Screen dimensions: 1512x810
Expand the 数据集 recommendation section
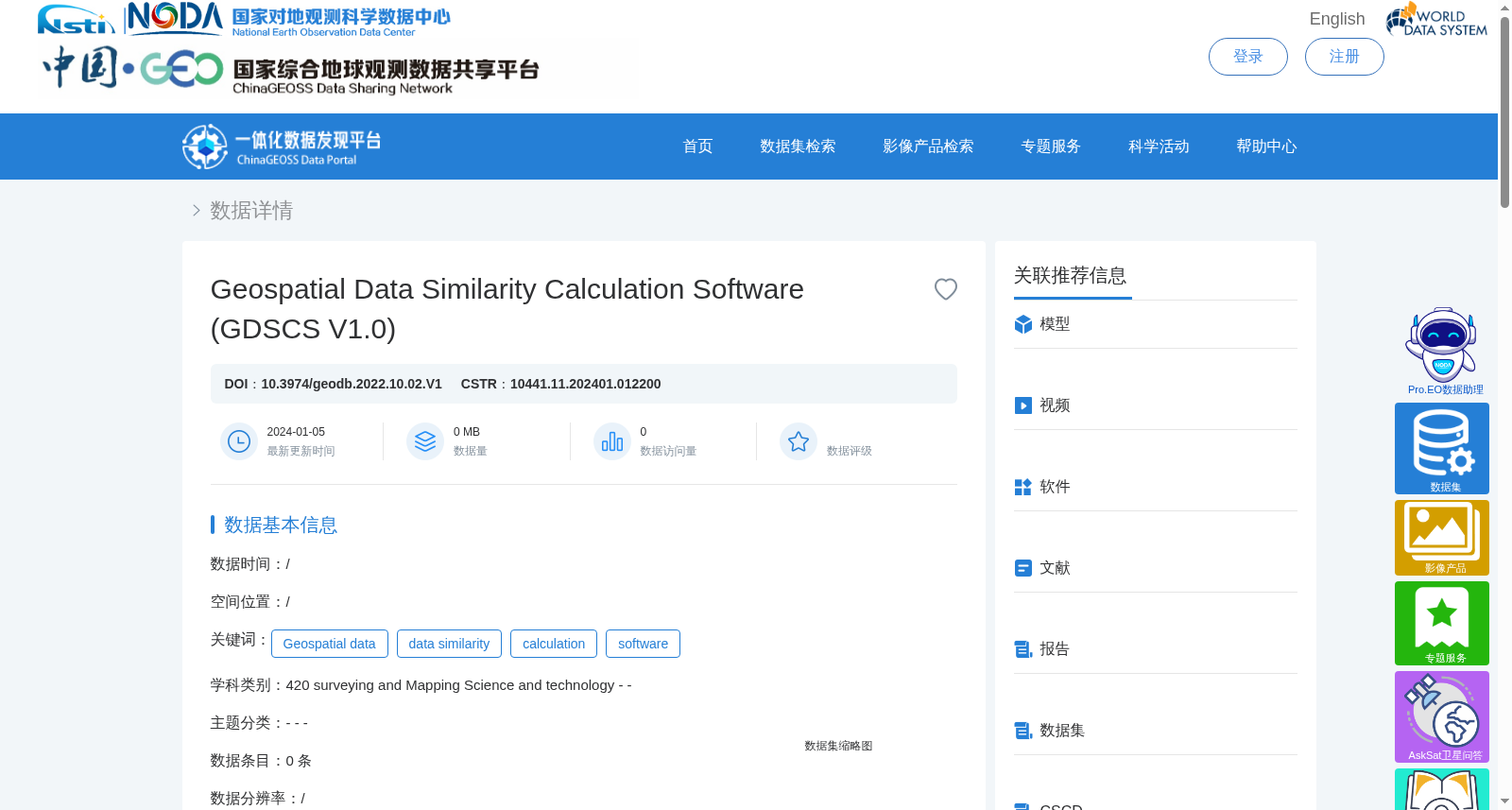pyautogui.click(x=1156, y=731)
